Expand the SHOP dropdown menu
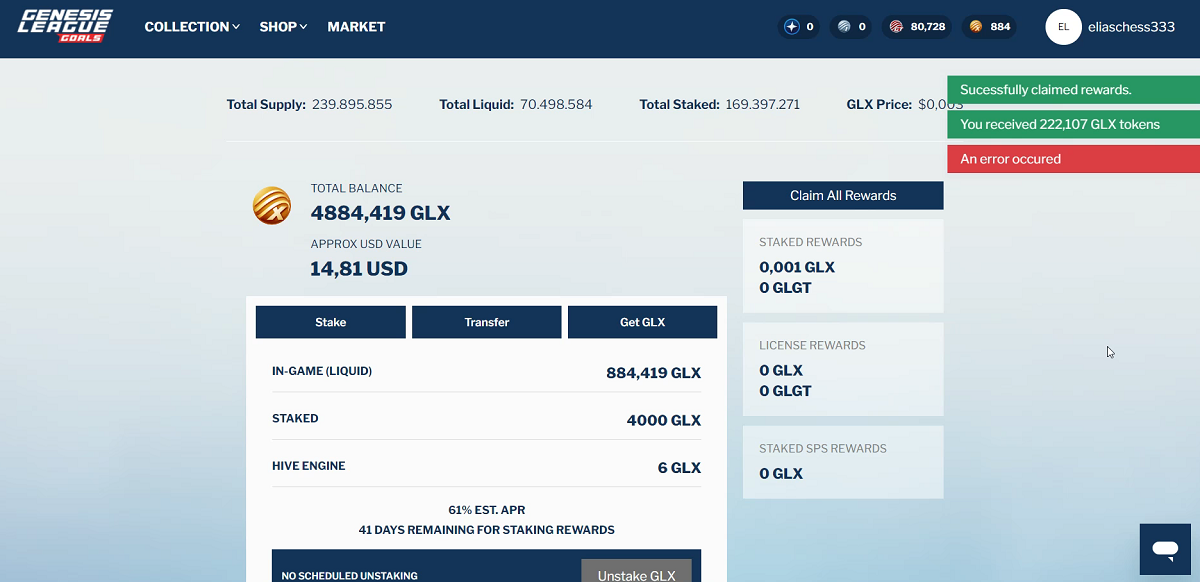1200x582 pixels. (x=283, y=27)
